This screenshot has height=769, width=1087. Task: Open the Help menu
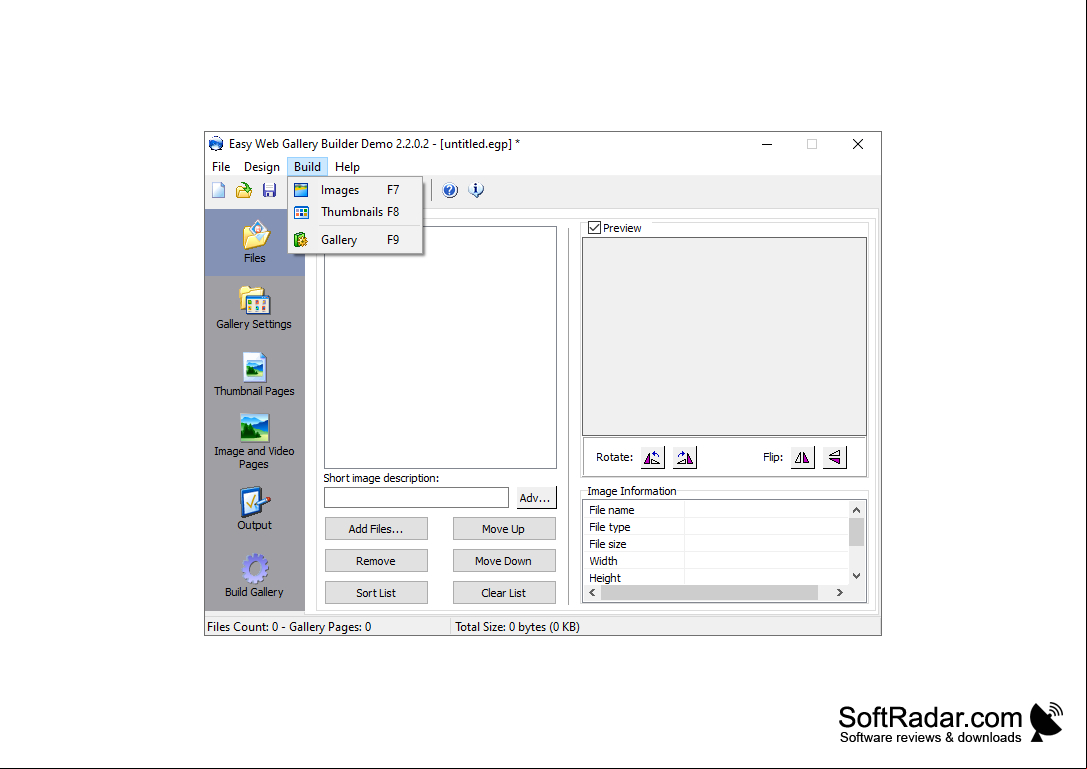point(347,167)
